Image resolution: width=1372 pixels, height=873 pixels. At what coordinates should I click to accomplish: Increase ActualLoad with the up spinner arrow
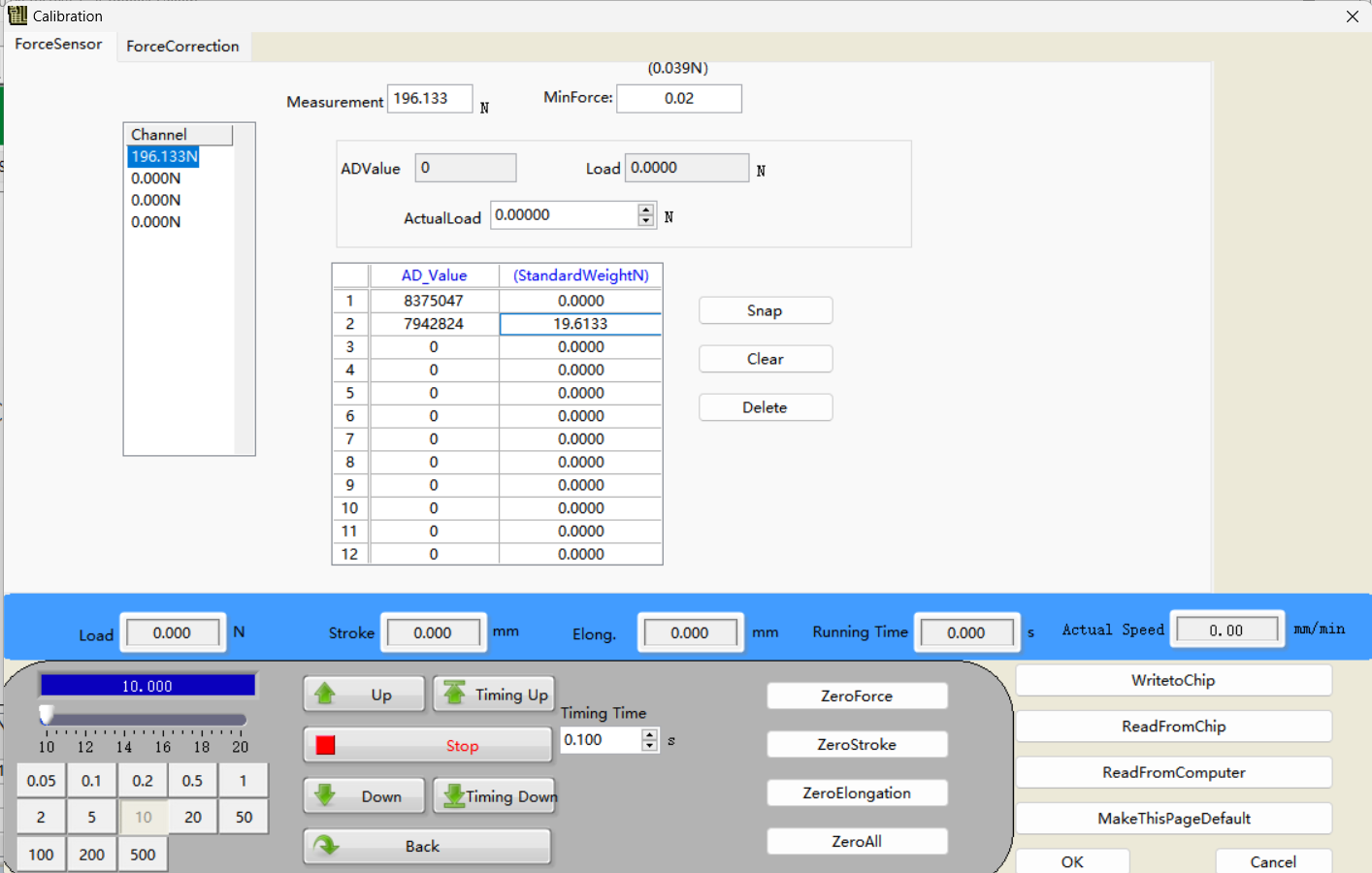click(646, 210)
